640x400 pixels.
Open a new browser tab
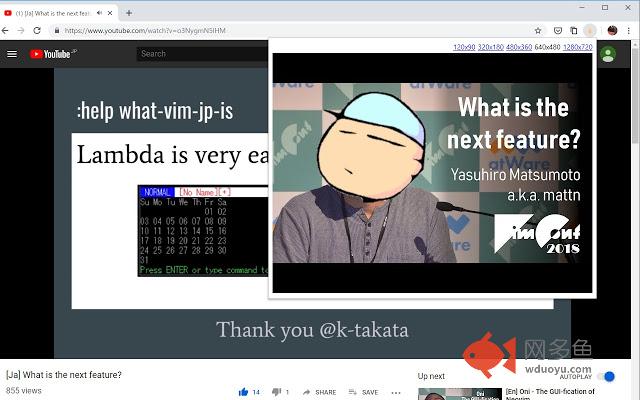point(129,13)
